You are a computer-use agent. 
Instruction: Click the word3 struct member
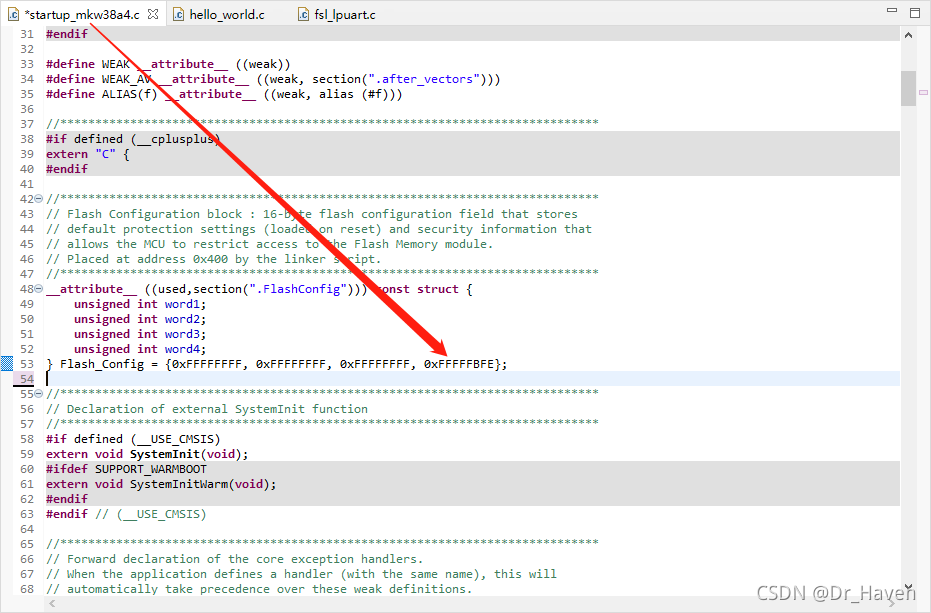coord(182,334)
